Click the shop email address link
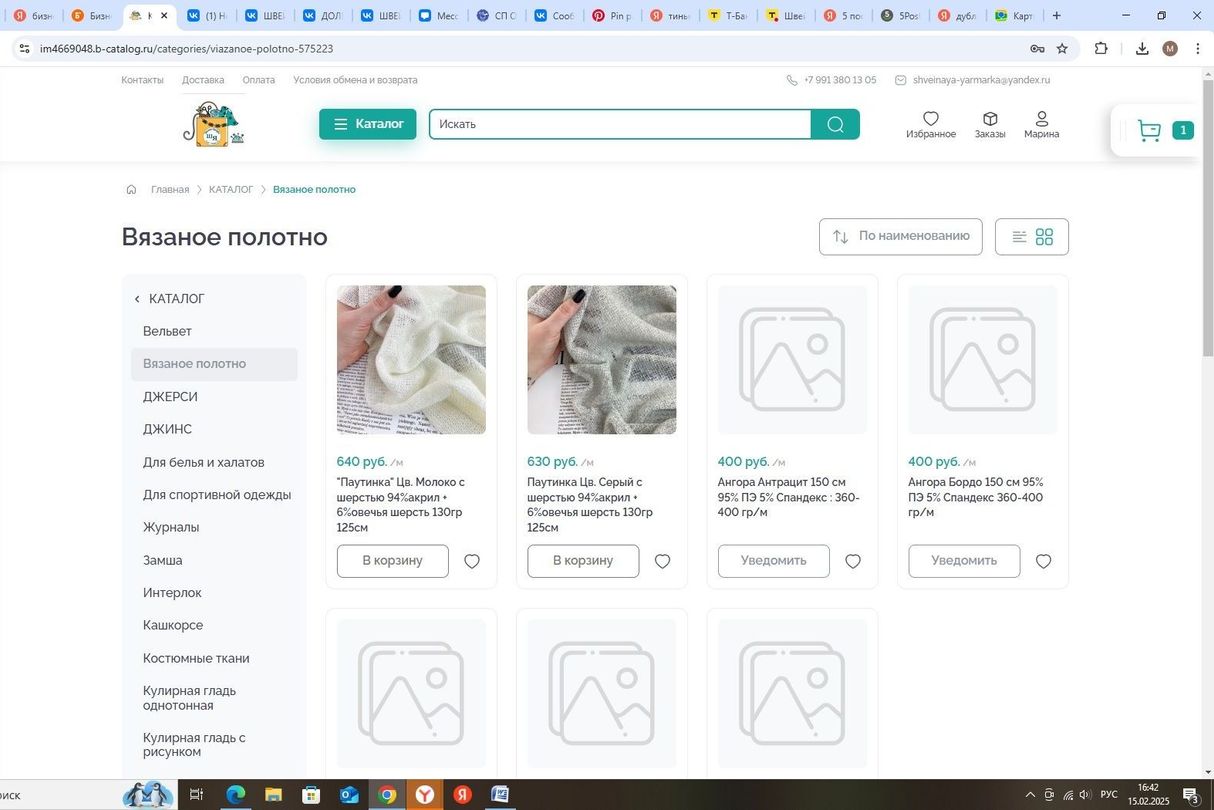Image resolution: width=1214 pixels, height=810 pixels. click(981, 80)
